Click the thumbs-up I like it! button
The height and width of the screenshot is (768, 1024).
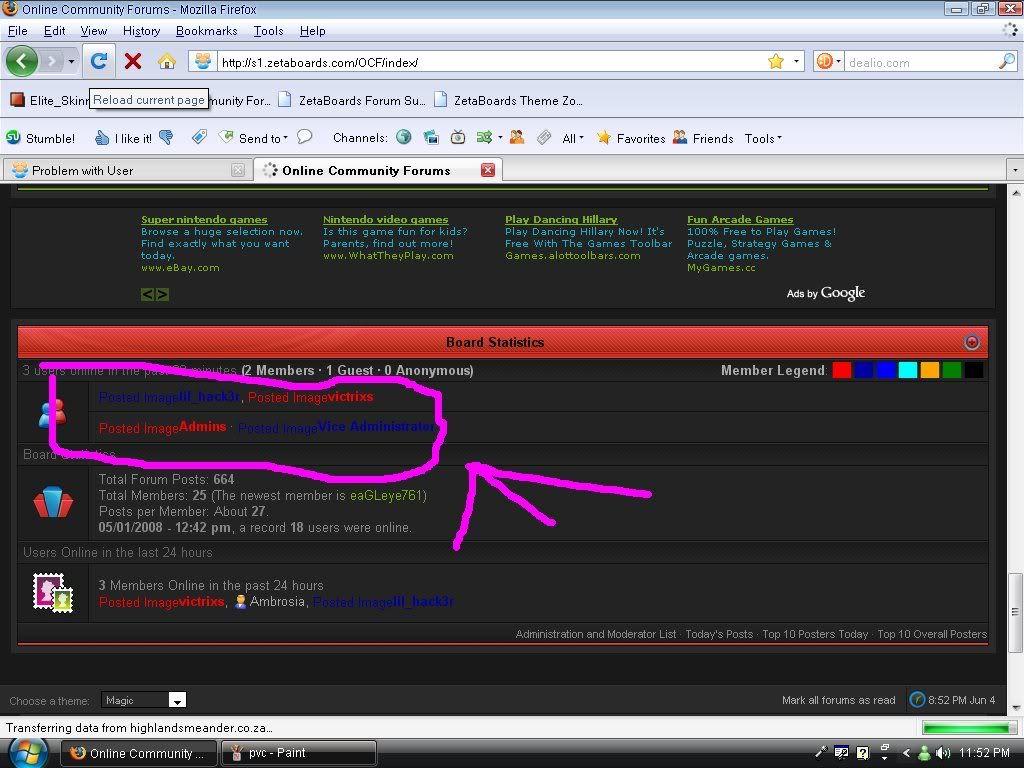(x=123, y=138)
